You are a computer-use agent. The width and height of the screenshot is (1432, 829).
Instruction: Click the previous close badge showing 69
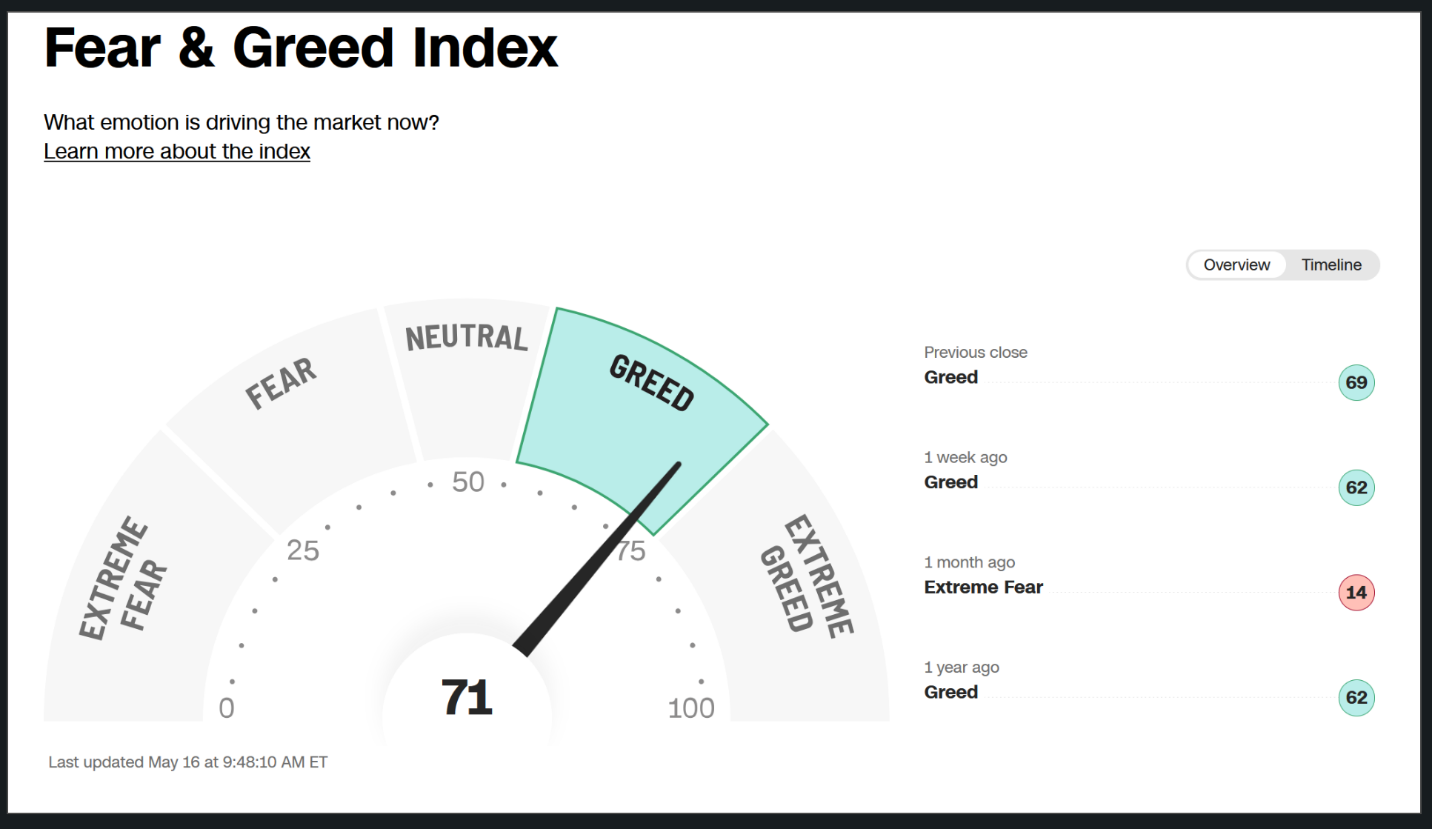point(1356,382)
